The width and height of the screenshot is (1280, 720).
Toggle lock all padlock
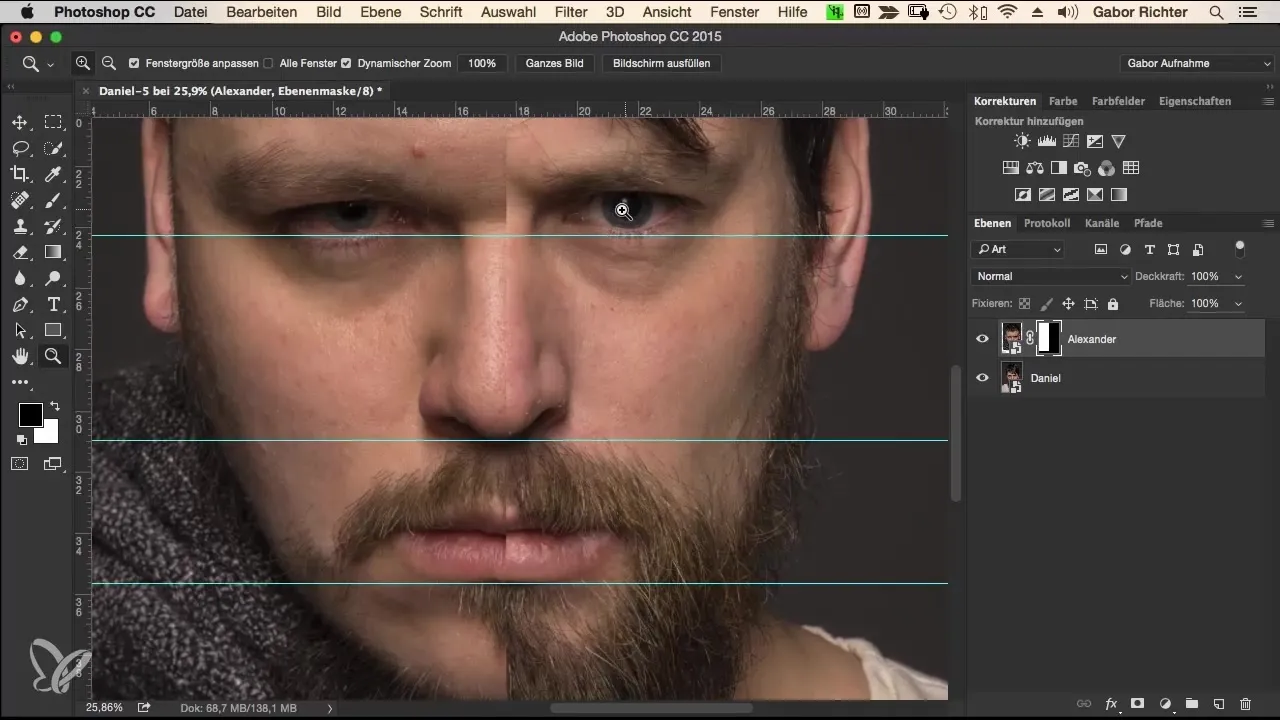click(1113, 303)
